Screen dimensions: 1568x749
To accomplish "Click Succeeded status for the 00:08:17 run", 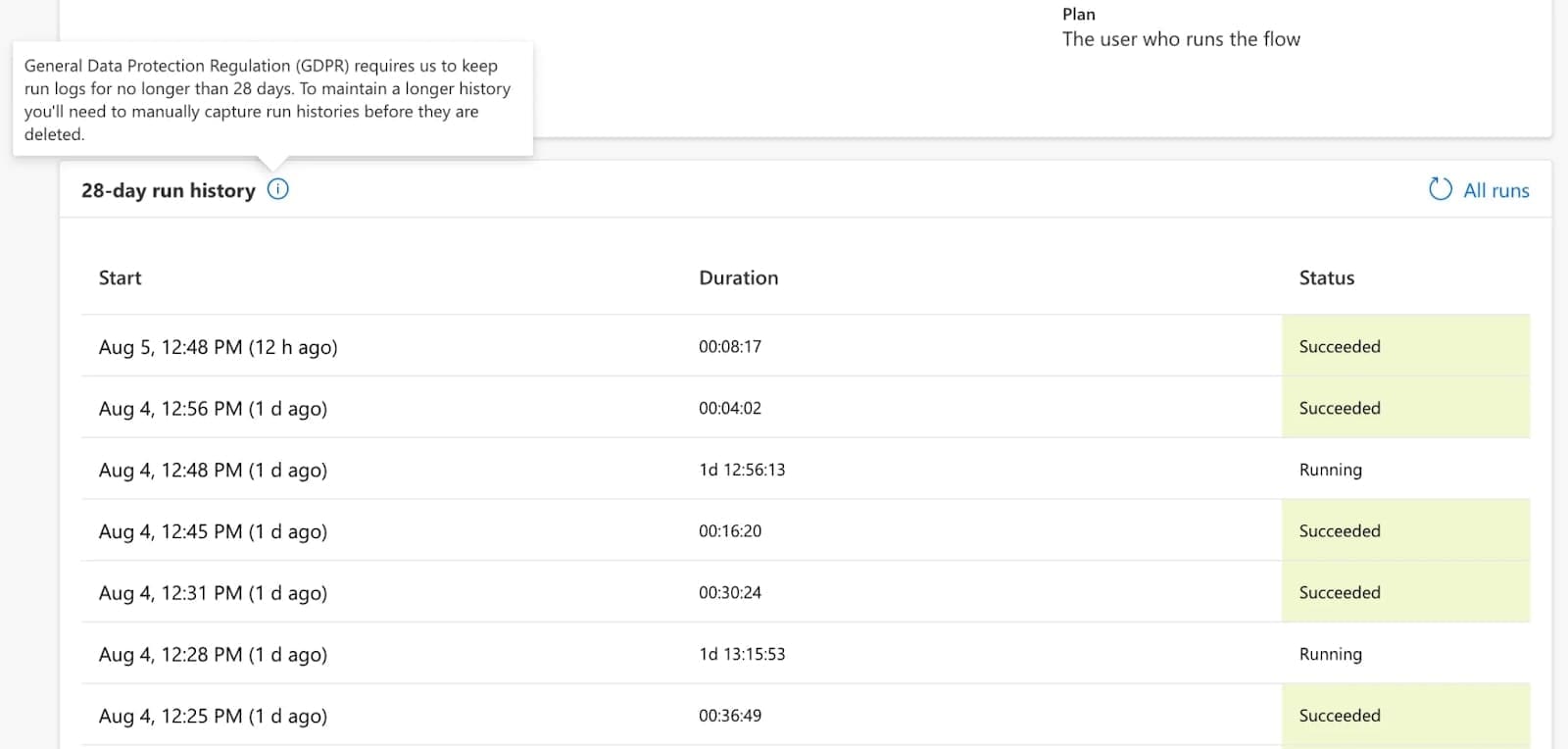I will tap(1405, 346).
